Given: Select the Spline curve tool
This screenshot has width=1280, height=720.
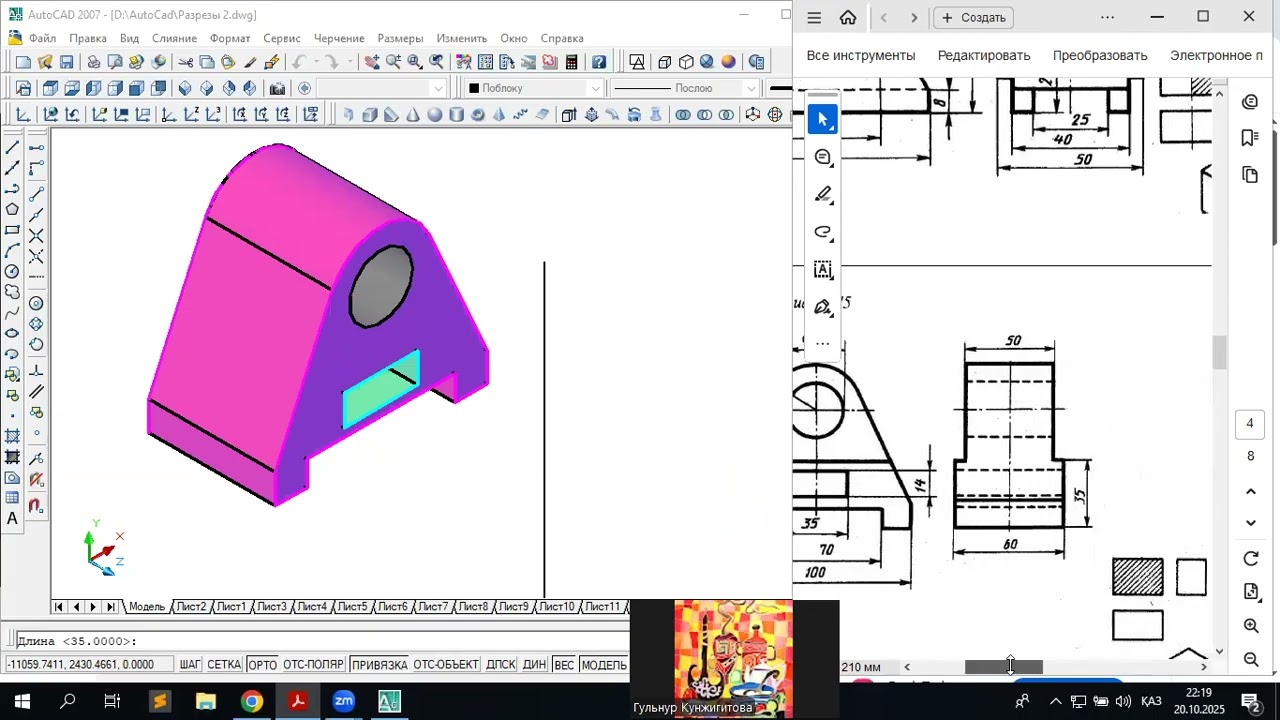Looking at the screenshot, I should tap(12, 313).
